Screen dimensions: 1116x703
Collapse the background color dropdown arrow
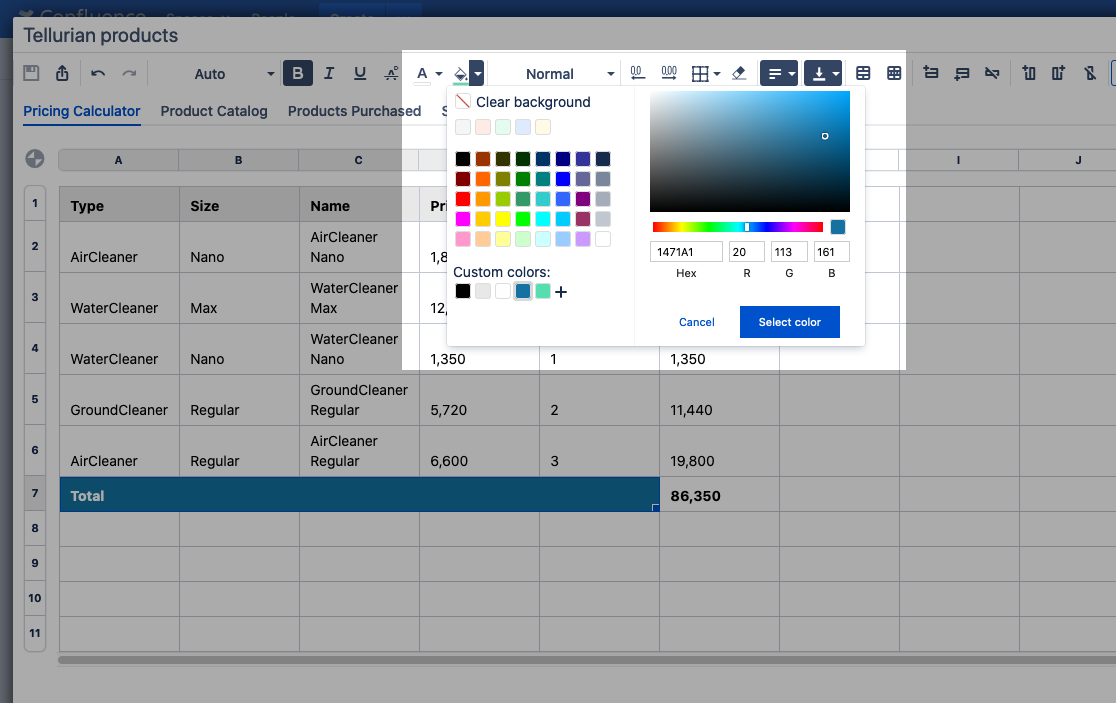pos(478,74)
